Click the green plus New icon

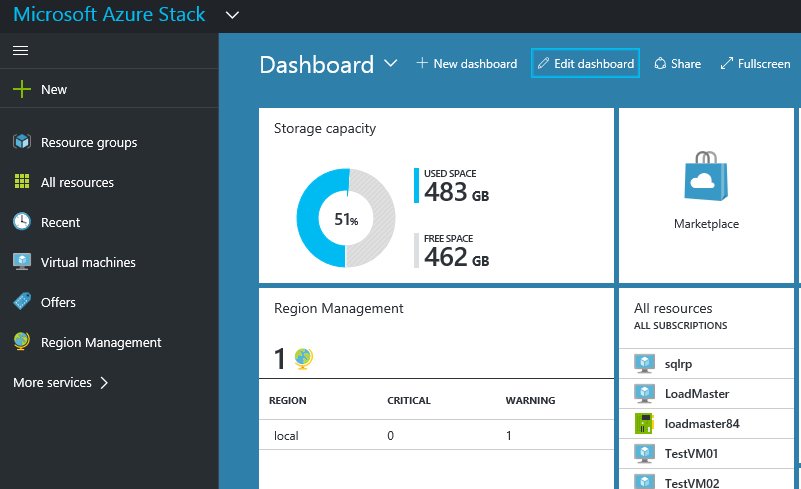pos(22,89)
